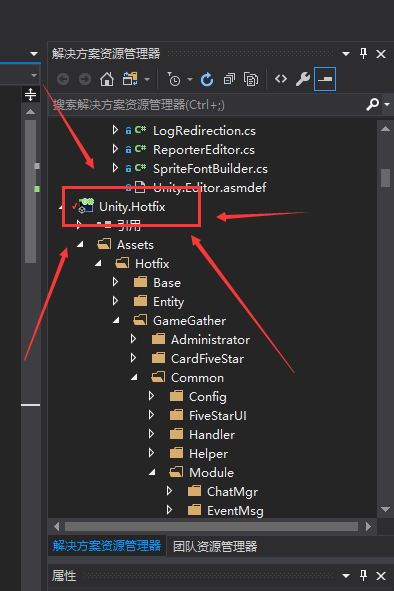This screenshot has height=591, width=394.
Task: Open Properties with the wrench icon
Action: point(302,79)
